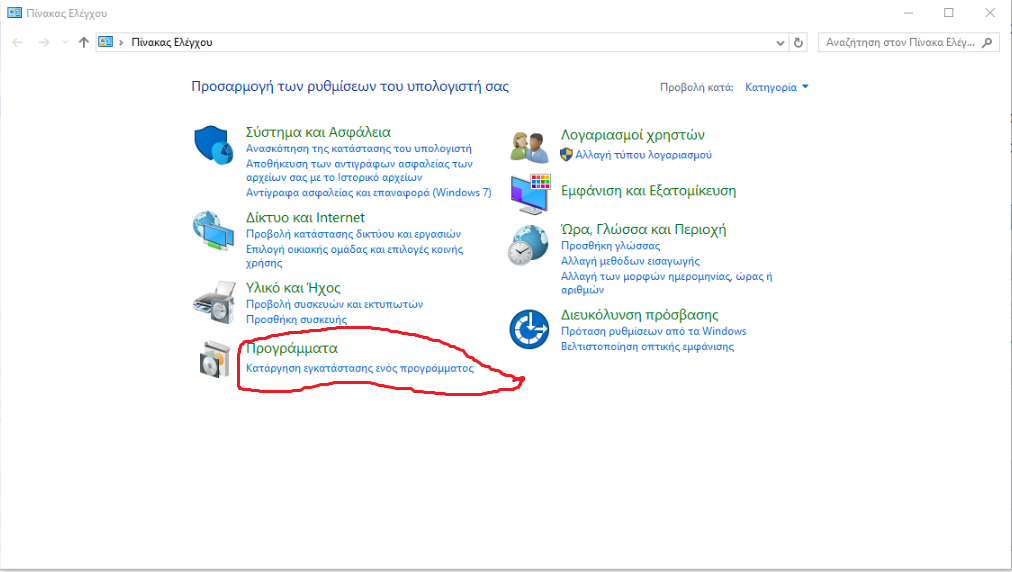Image resolution: width=1012 pixels, height=572 pixels.
Task: Click Control Panel icon in address bar
Action: click(106, 42)
